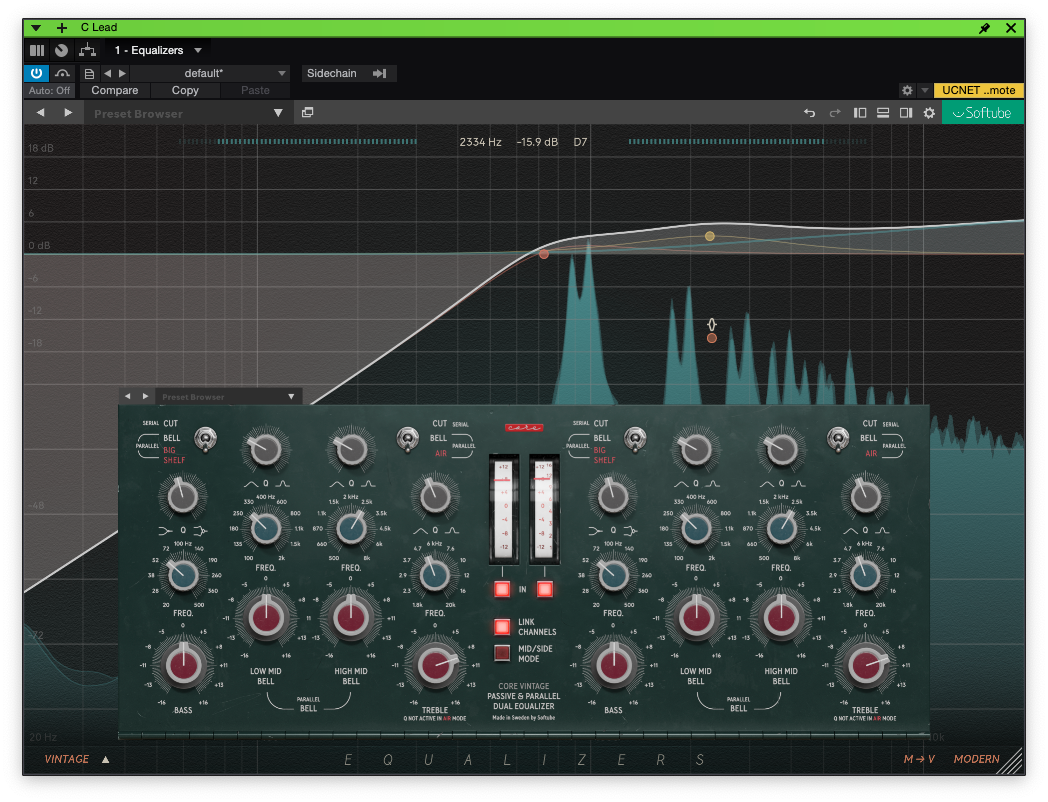Click the Compare button
This screenshot has width=1048, height=802.
click(x=115, y=90)
